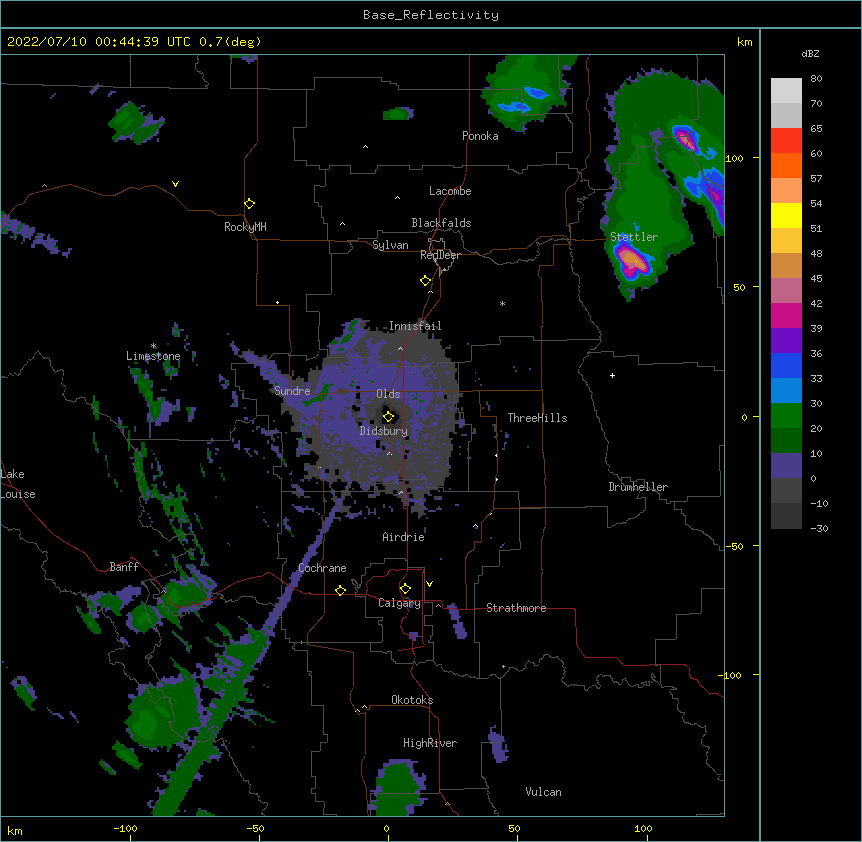The image size is (862, 842).
Task: Select the Vulcan city label
Action: [x=543, y=792]
